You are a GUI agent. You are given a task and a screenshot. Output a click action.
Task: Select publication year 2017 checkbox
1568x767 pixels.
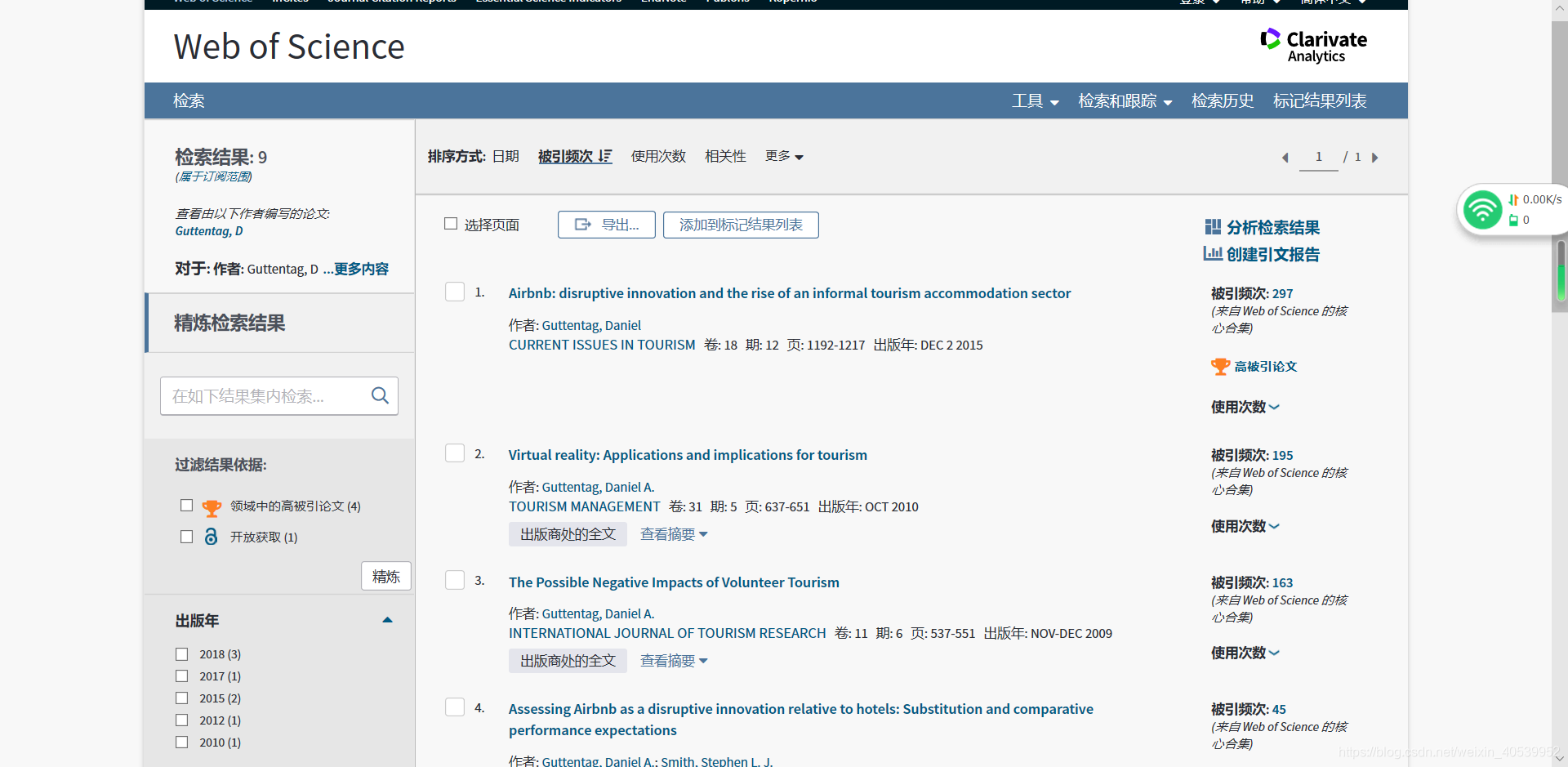click(x=182, y=676)
